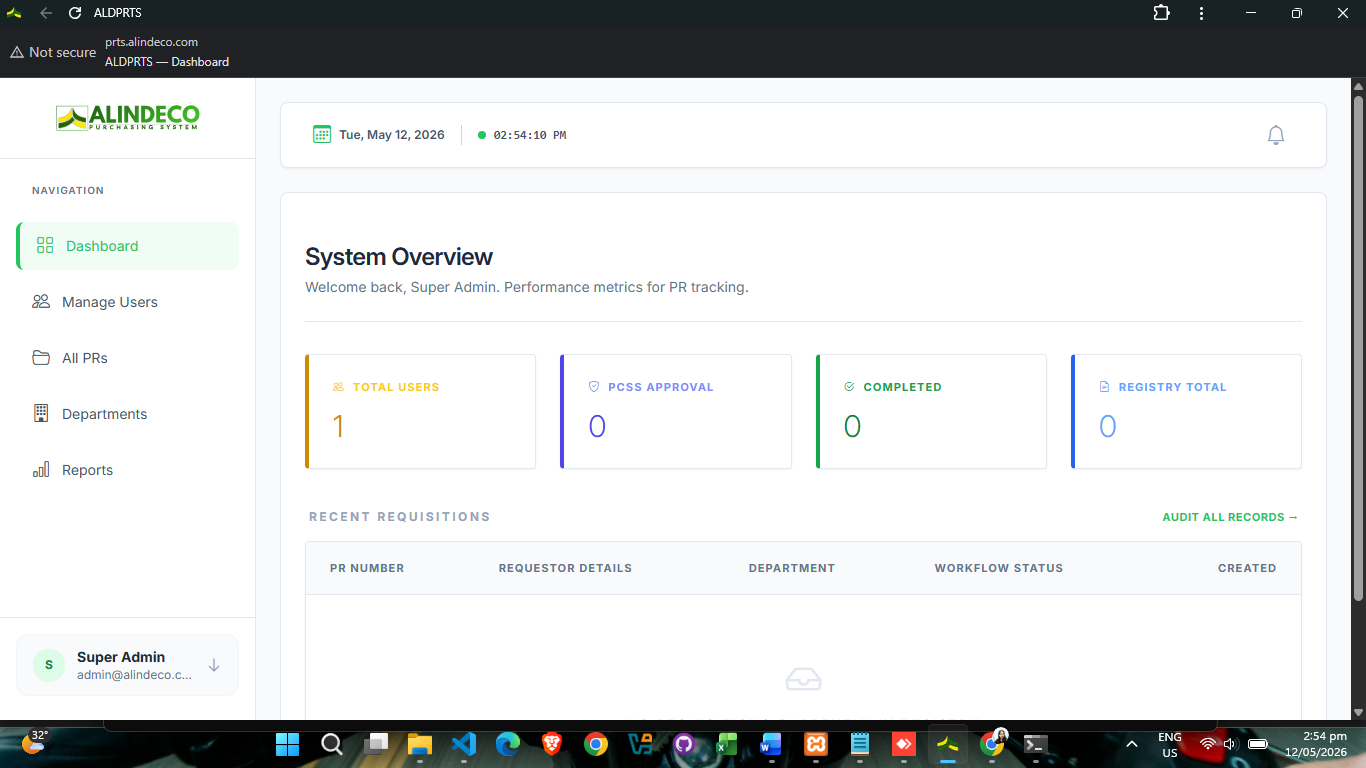
Task: Open the browser extensions puzzle icon
Action: [x=1161, y=13]
